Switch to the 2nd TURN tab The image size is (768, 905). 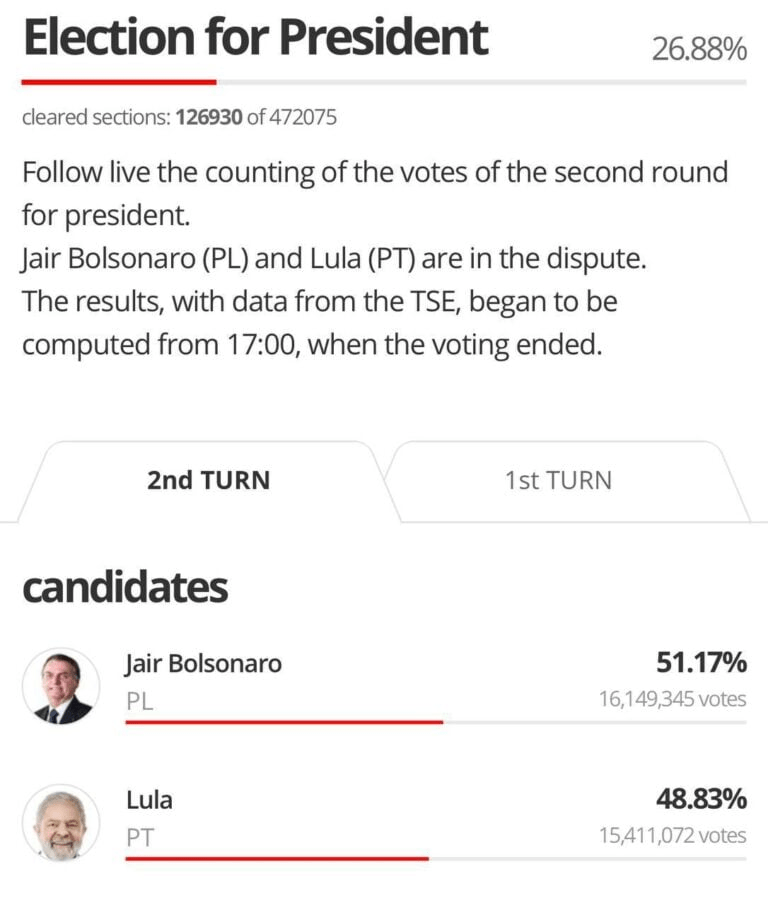[208, 480]
